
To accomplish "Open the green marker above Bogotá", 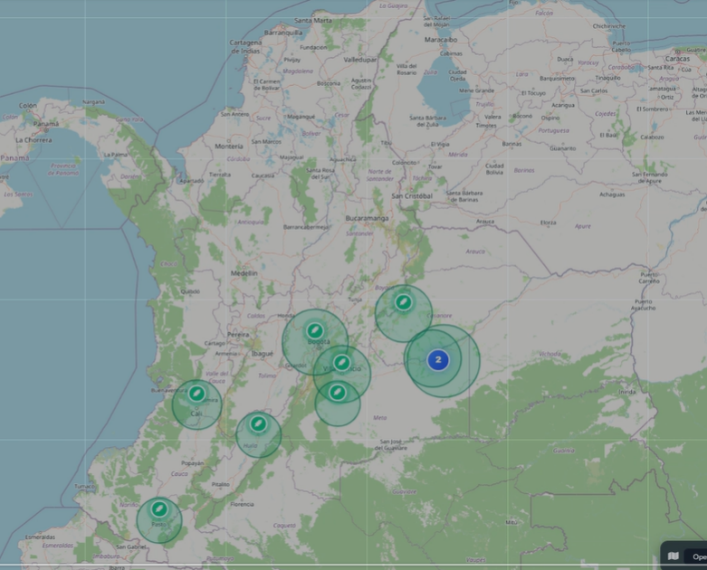I will pos(315,331).
